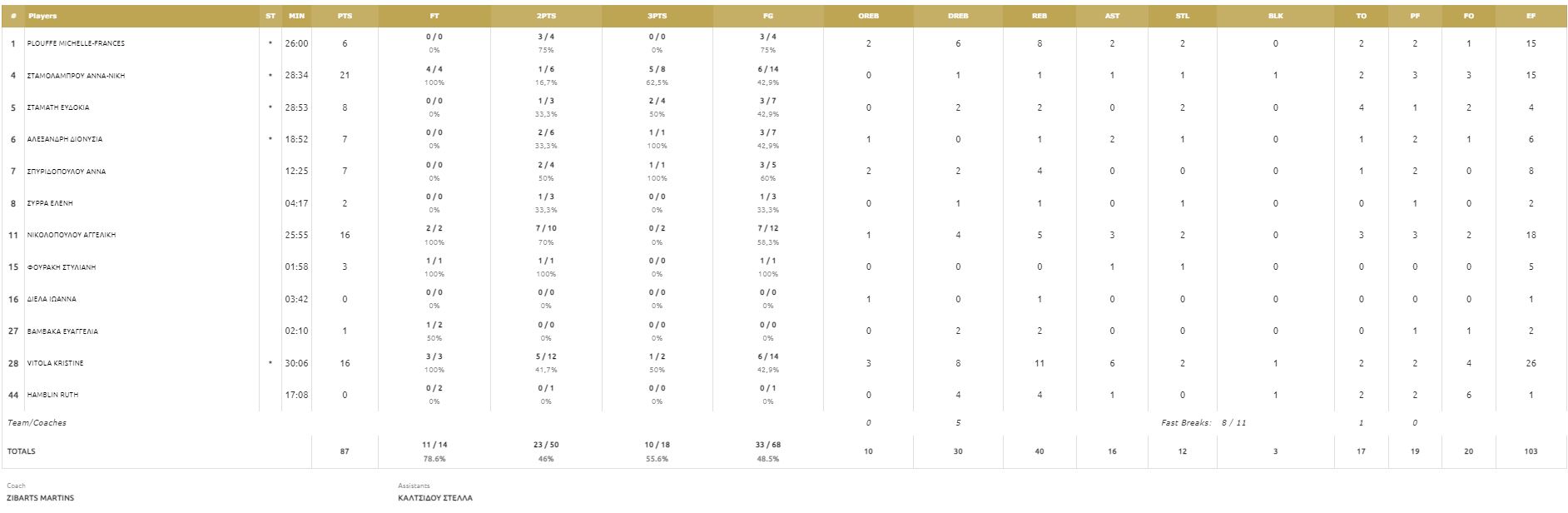This screenshot has height=513, width=1568.
Task: Click the Players column header
Action: point(42,16)
